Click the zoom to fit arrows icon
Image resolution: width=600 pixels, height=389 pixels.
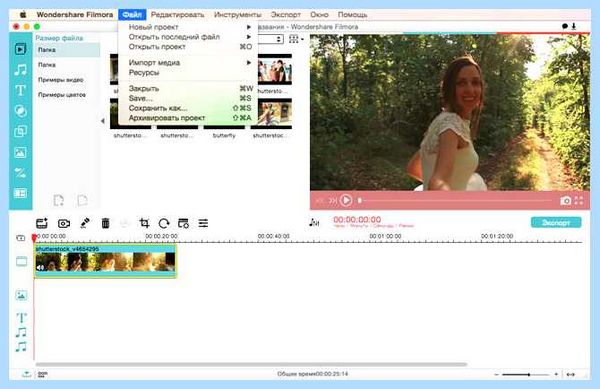(x=571, y=374)
